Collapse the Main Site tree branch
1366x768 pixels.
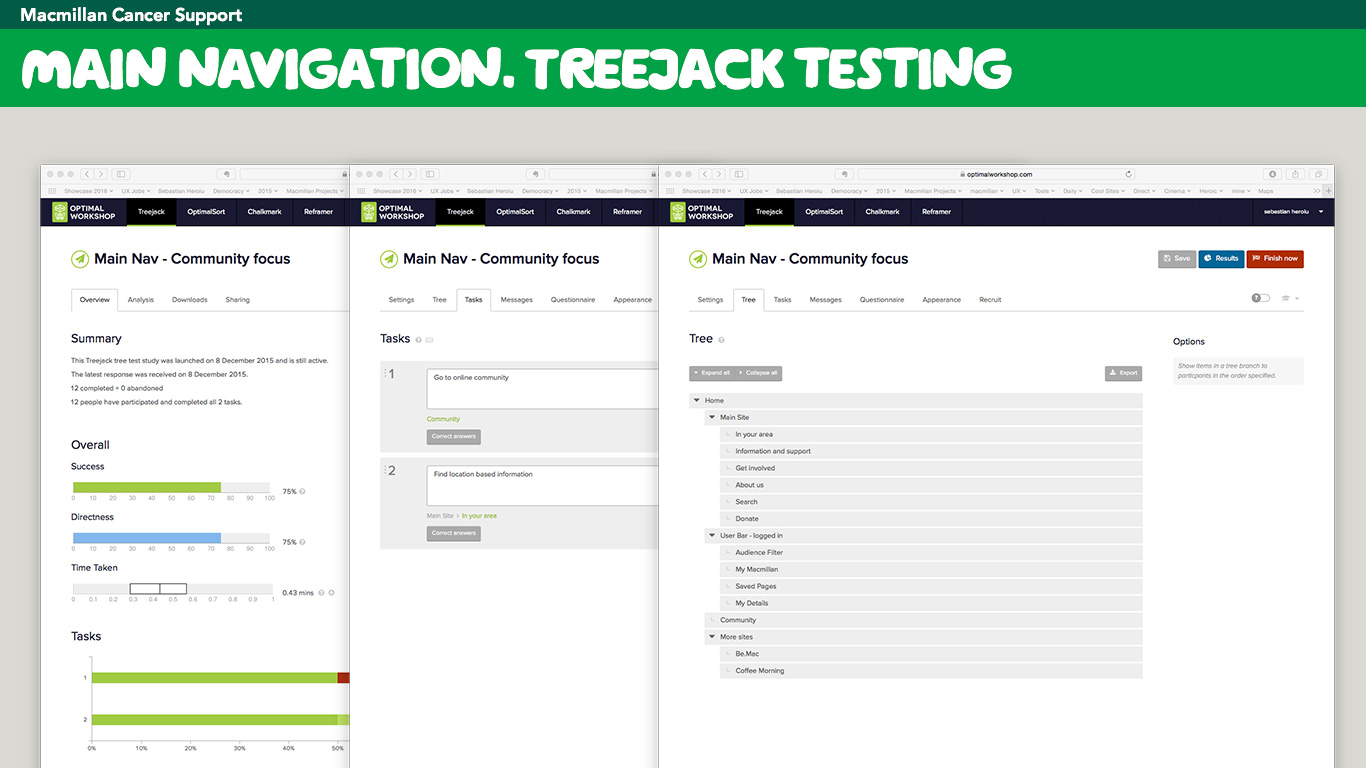[711, 417]
